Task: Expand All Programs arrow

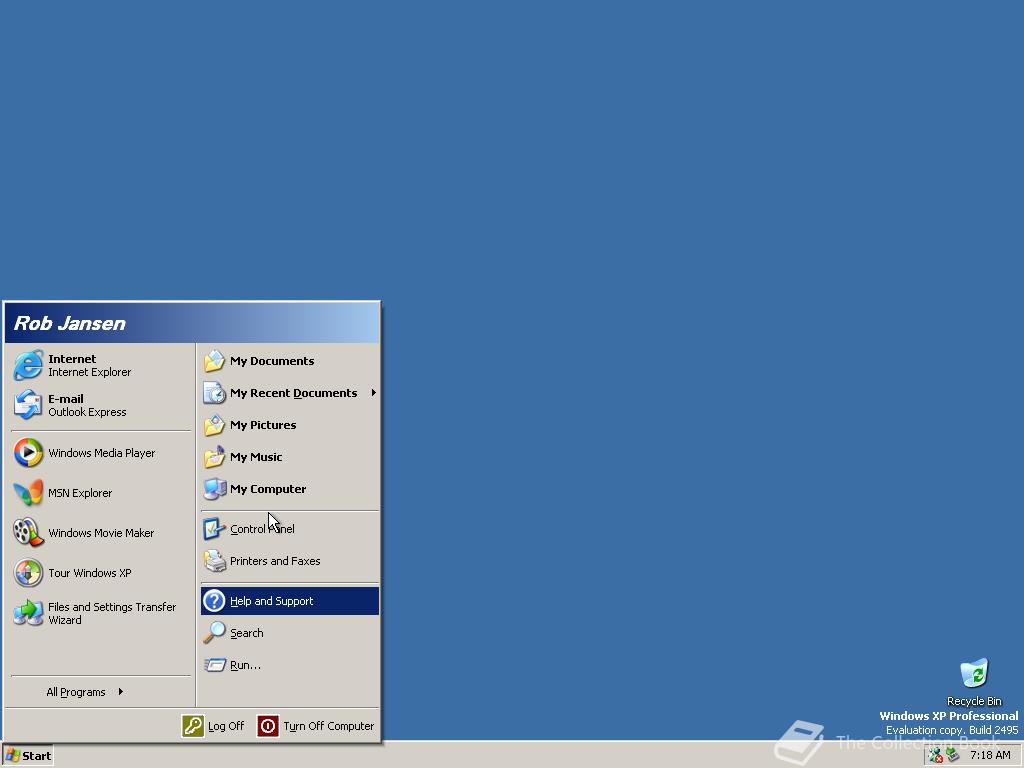Action: (121, 692)
